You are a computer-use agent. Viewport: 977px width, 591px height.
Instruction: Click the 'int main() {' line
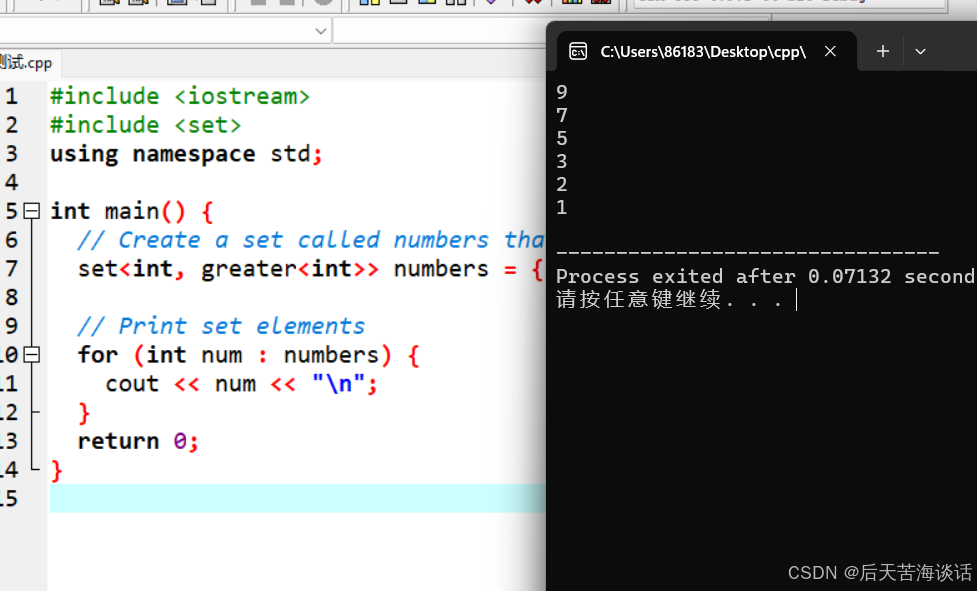[x=131, y=211]
